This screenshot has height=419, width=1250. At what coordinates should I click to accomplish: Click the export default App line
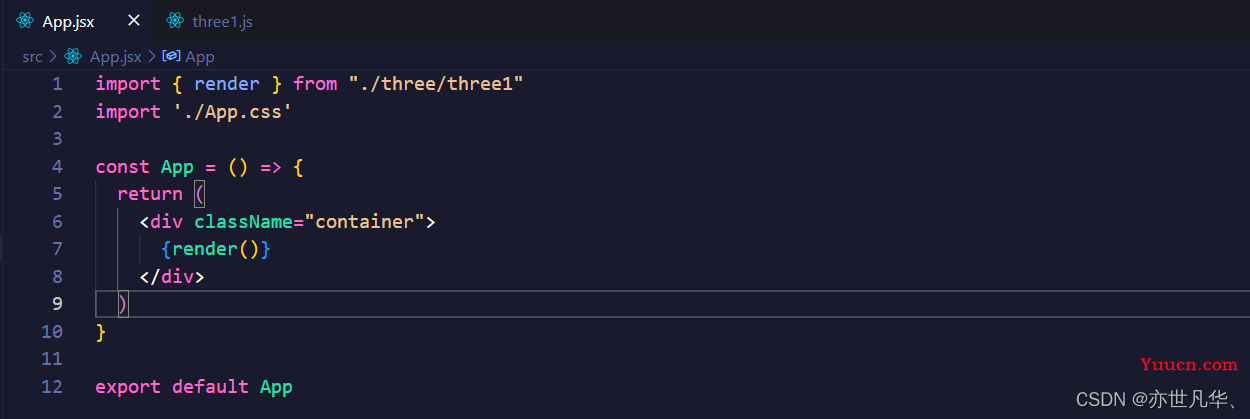tap(194, 386)
